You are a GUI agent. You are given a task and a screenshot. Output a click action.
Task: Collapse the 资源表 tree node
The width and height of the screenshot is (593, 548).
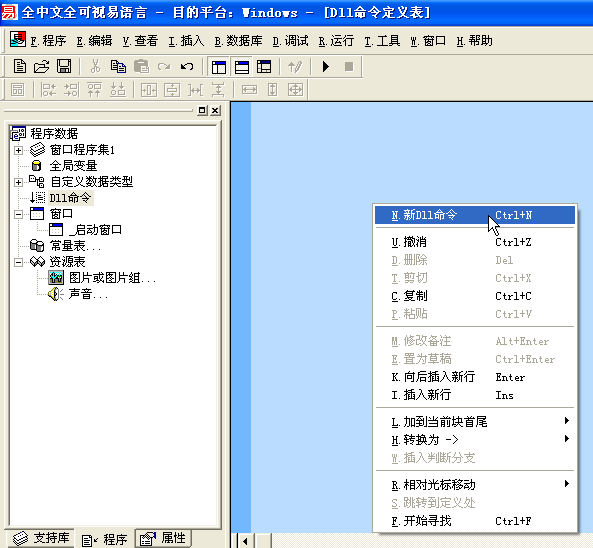(x=18, y=262)
